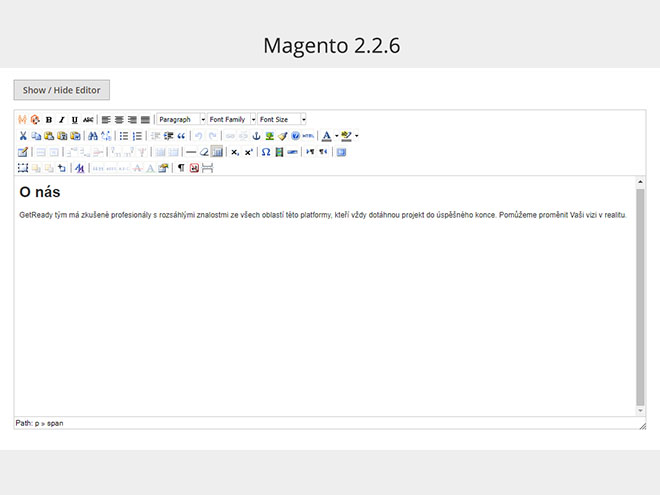The height and width of the screenshot is (495, 660).
Task: Toggle absolute positioning of layer
Action: click(62, 168)
